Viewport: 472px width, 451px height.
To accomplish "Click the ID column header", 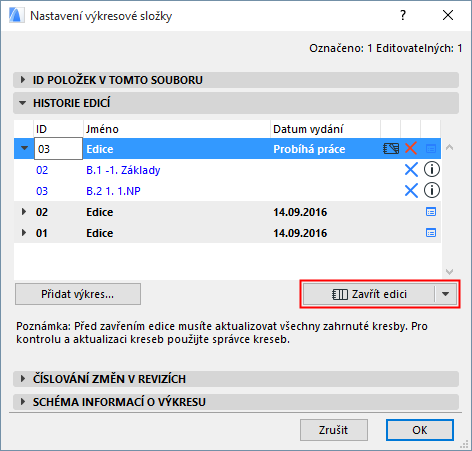I will point(58,129).
